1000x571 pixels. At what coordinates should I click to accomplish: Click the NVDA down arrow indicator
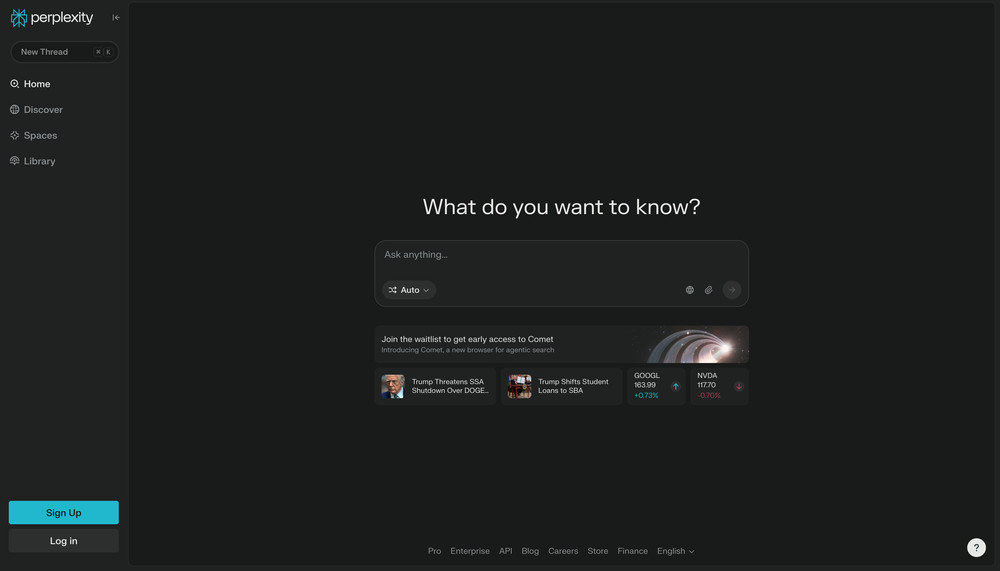[739, 386]
